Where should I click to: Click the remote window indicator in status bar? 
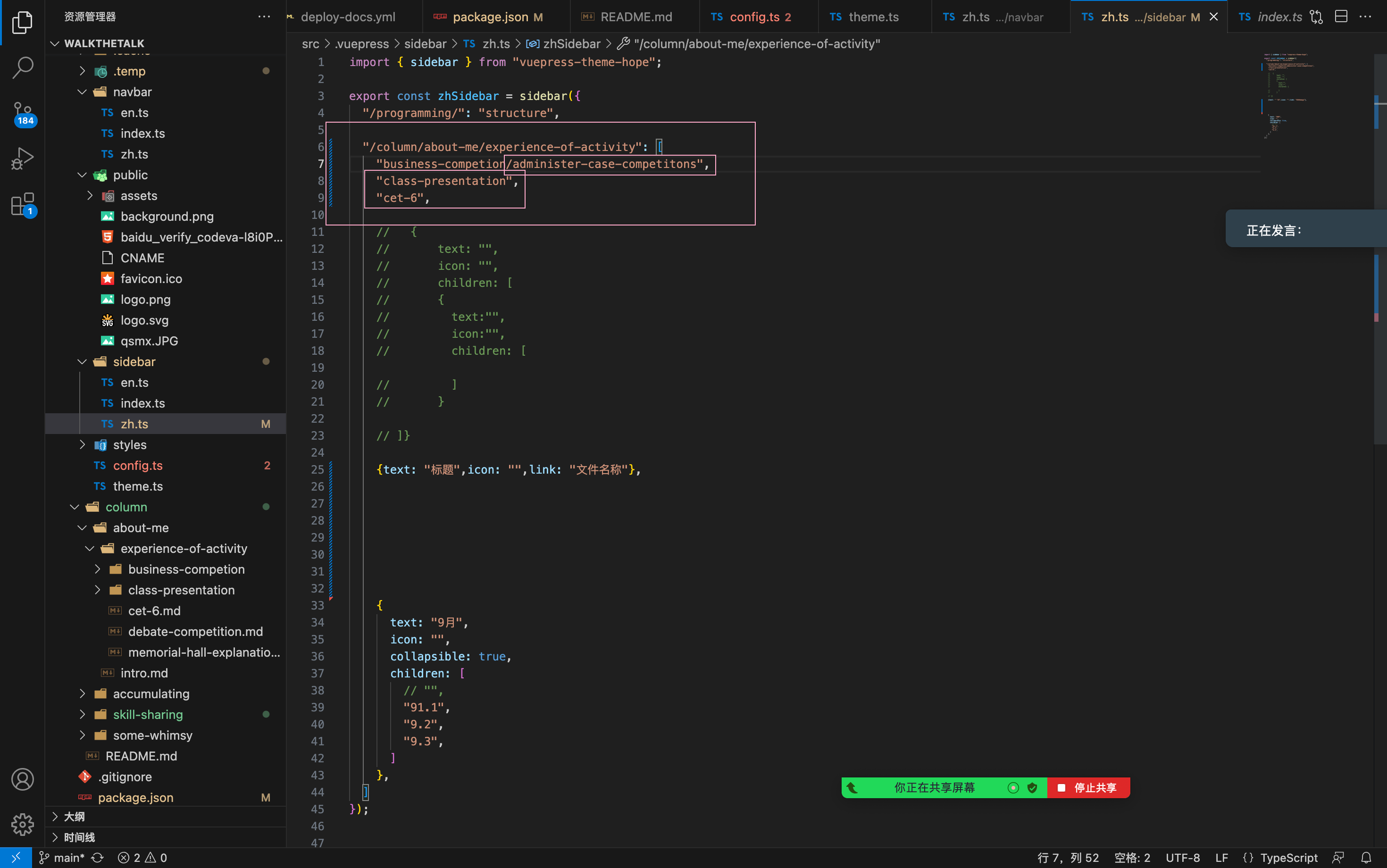pyautogui.click(x=16, y=857)
